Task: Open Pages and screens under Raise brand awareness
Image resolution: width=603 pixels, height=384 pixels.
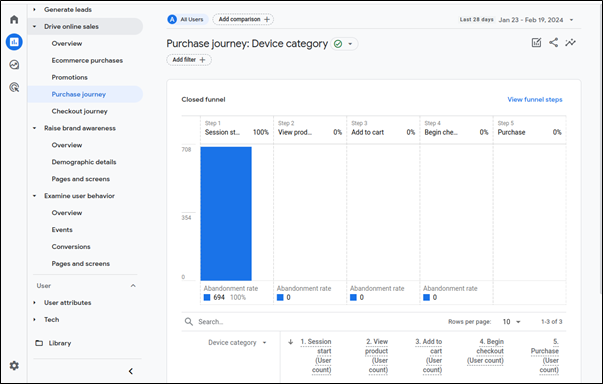Action: tap(81, 179)
